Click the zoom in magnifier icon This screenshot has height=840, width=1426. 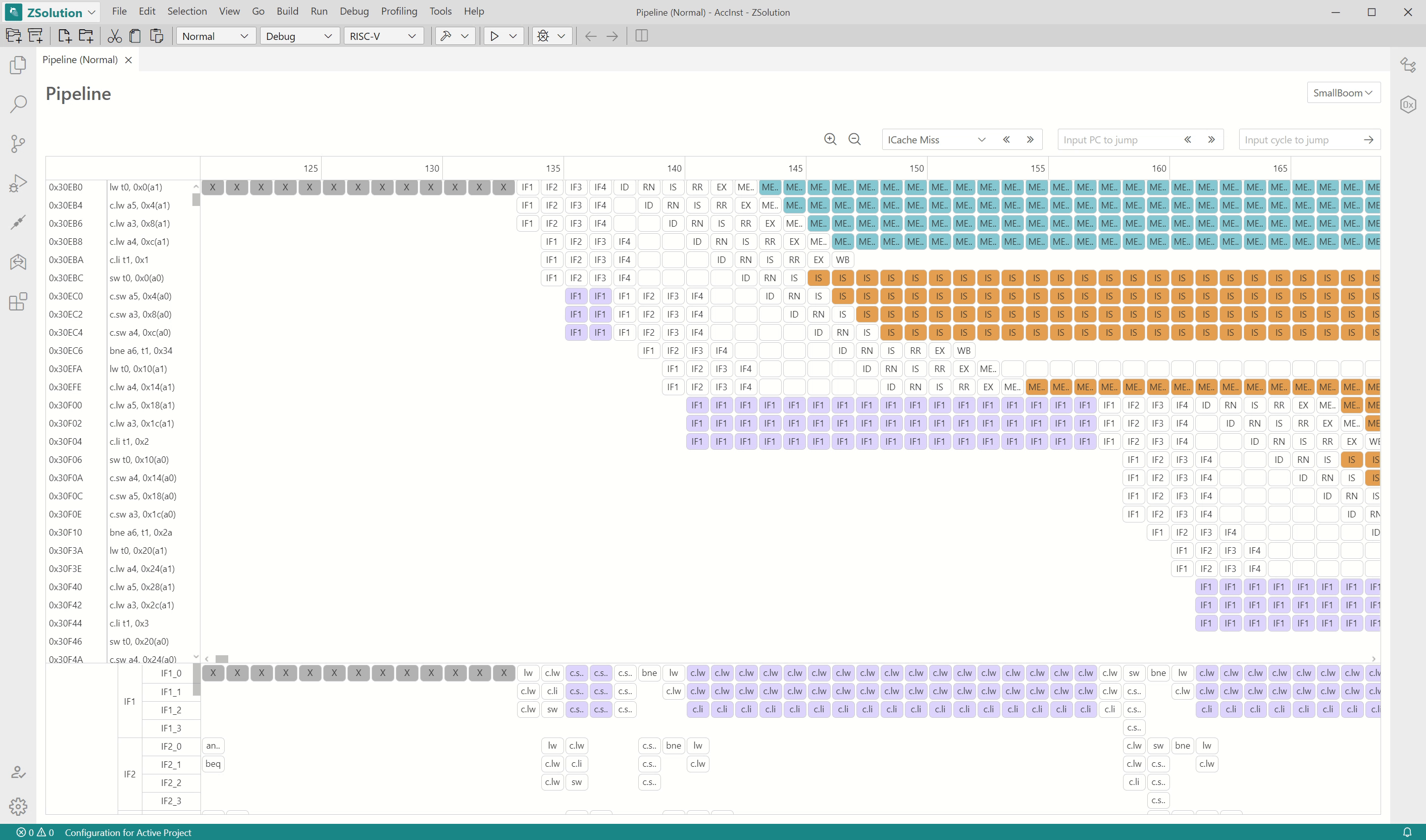[x=830, y=139]
